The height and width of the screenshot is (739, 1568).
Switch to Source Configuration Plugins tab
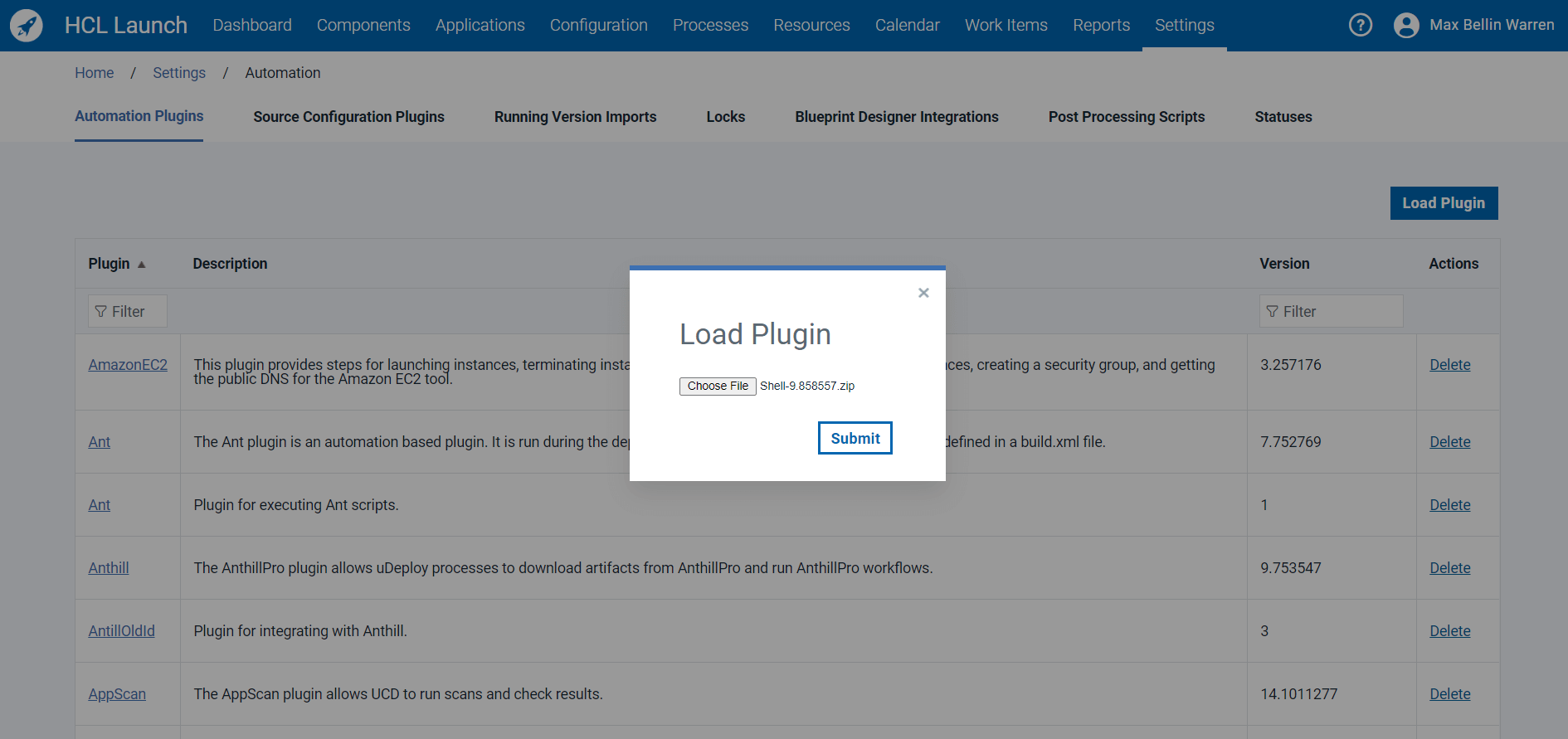(348, 117)
